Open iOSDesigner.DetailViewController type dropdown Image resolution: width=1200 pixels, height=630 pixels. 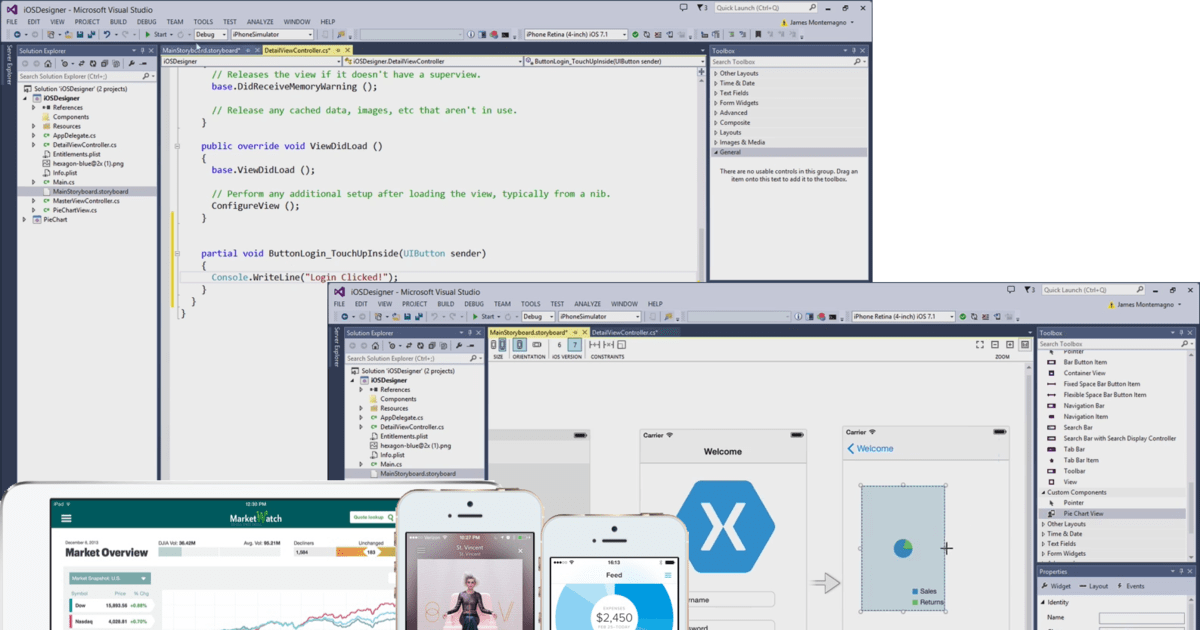tap(431, 62)
